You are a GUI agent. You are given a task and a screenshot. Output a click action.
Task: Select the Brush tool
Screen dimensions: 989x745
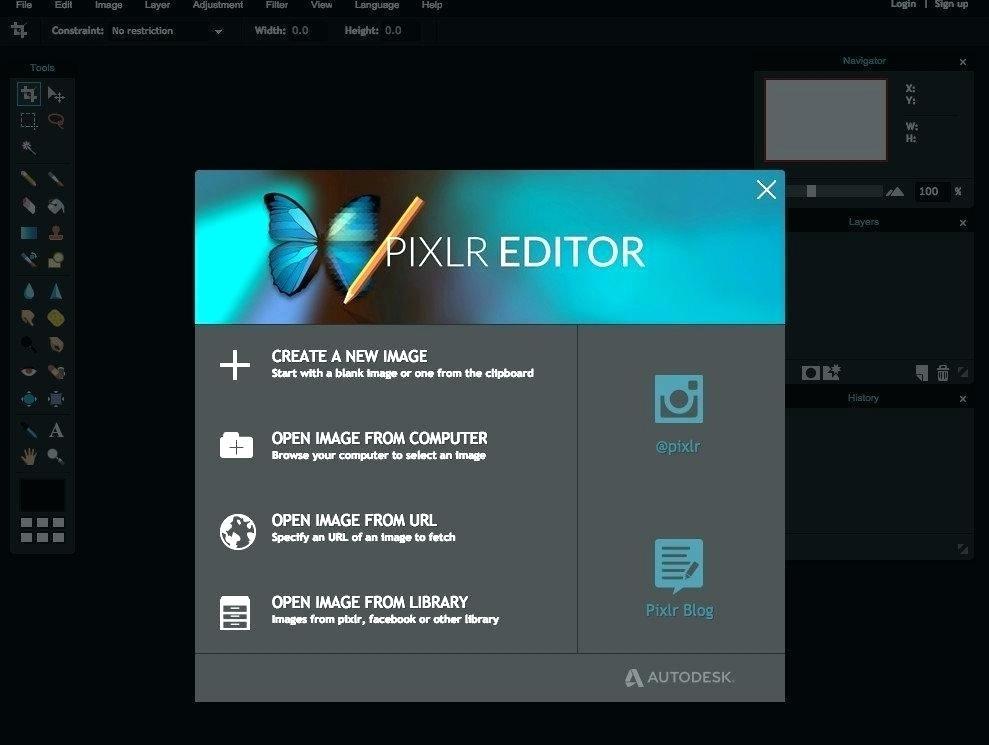point(56,179)
